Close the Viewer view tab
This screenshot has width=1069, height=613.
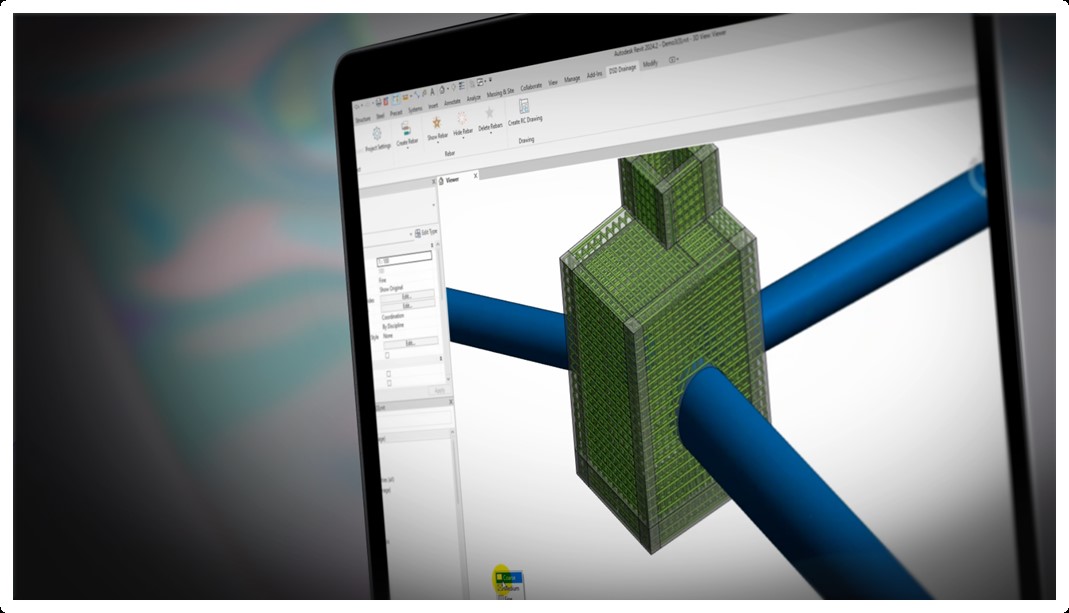pos(475,176)
